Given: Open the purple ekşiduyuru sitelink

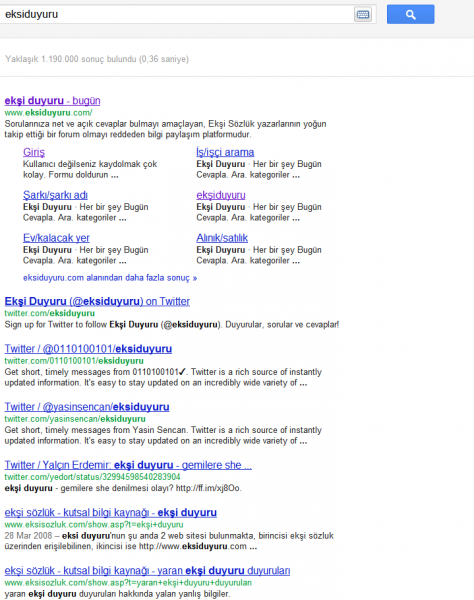Looking at the screenshot, I should coord(221,195).
